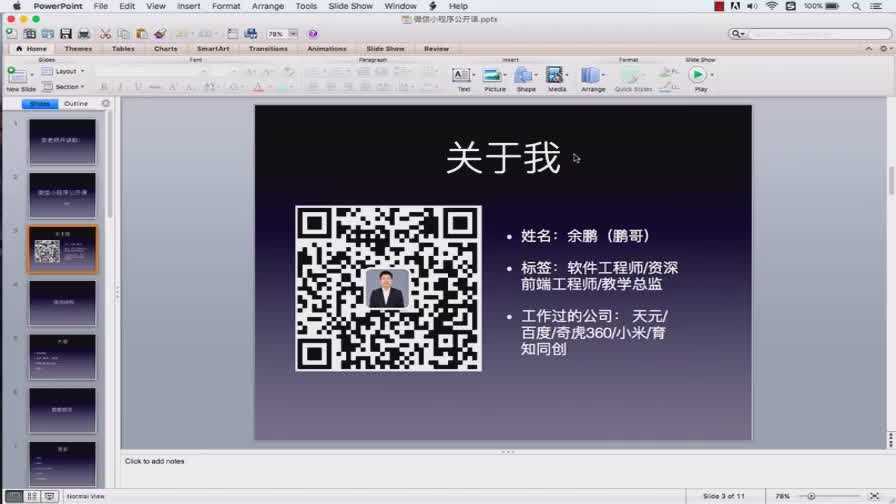Click the ribbon gear settings icon

coord(883,49)
